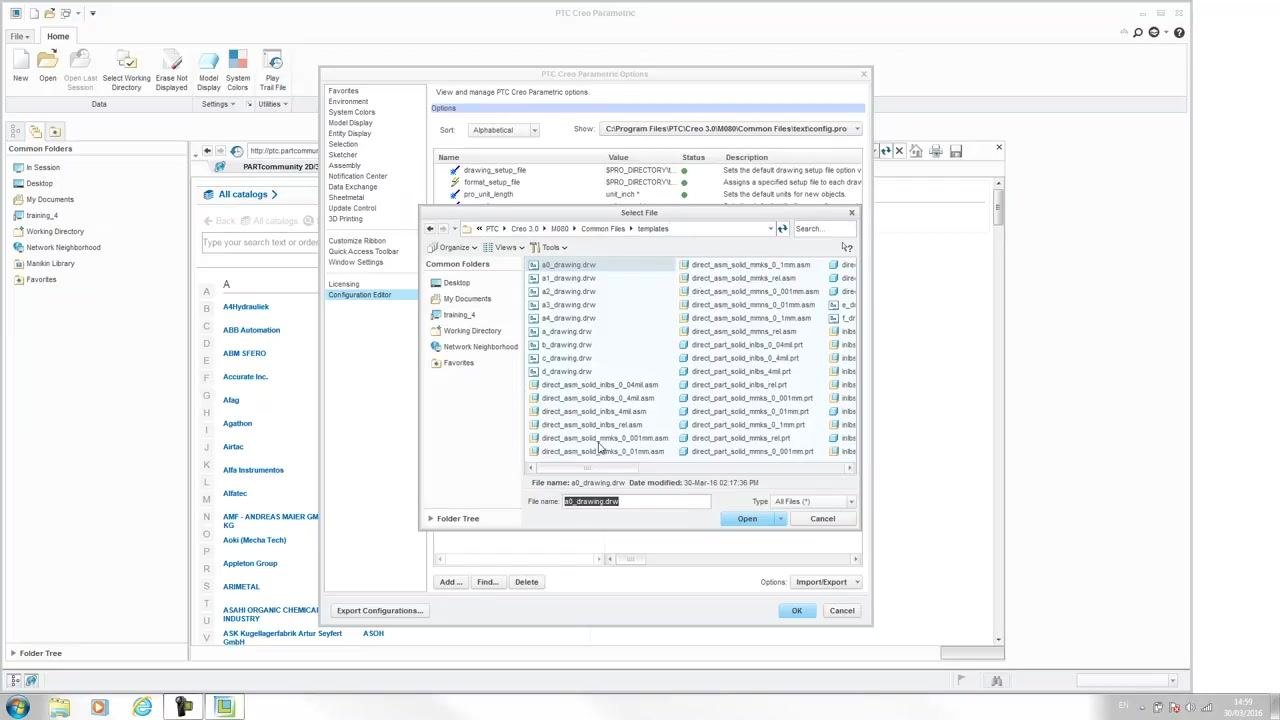This screenshot has height=720, width=1280.
Task: Click the New icon in Home ribbon
Action: [x=21, y=67]
